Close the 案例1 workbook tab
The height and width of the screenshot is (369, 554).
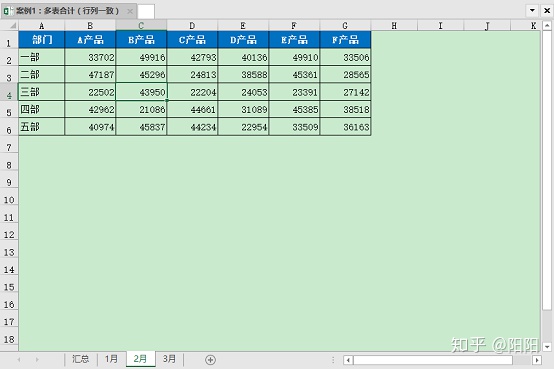coord(130,11)
